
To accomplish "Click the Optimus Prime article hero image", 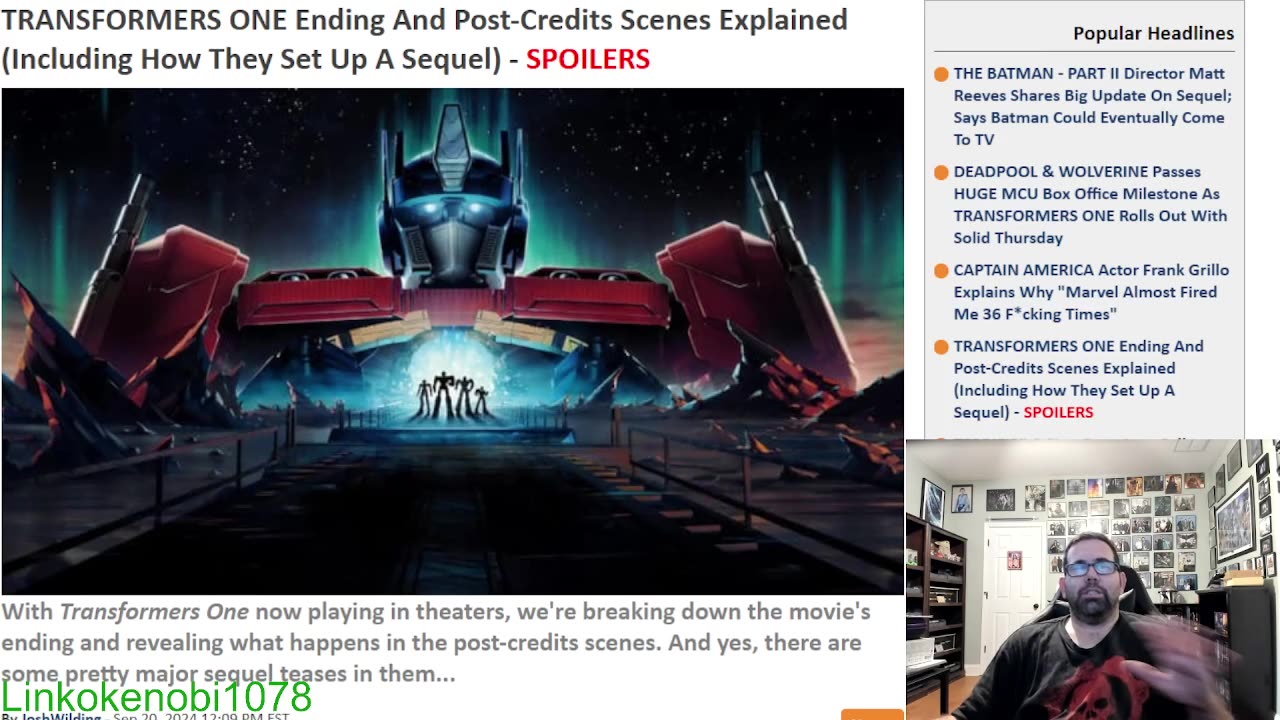I will coord(452,341).
